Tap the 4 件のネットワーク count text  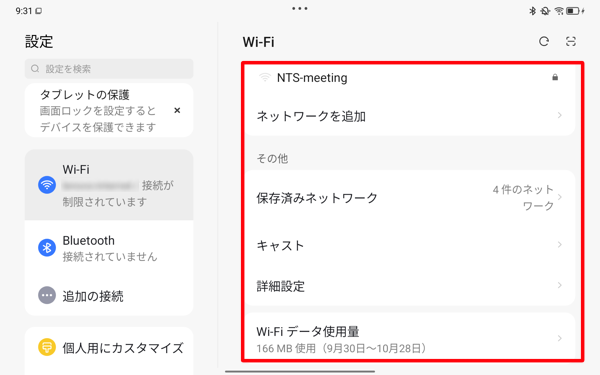tap(523, 197)
